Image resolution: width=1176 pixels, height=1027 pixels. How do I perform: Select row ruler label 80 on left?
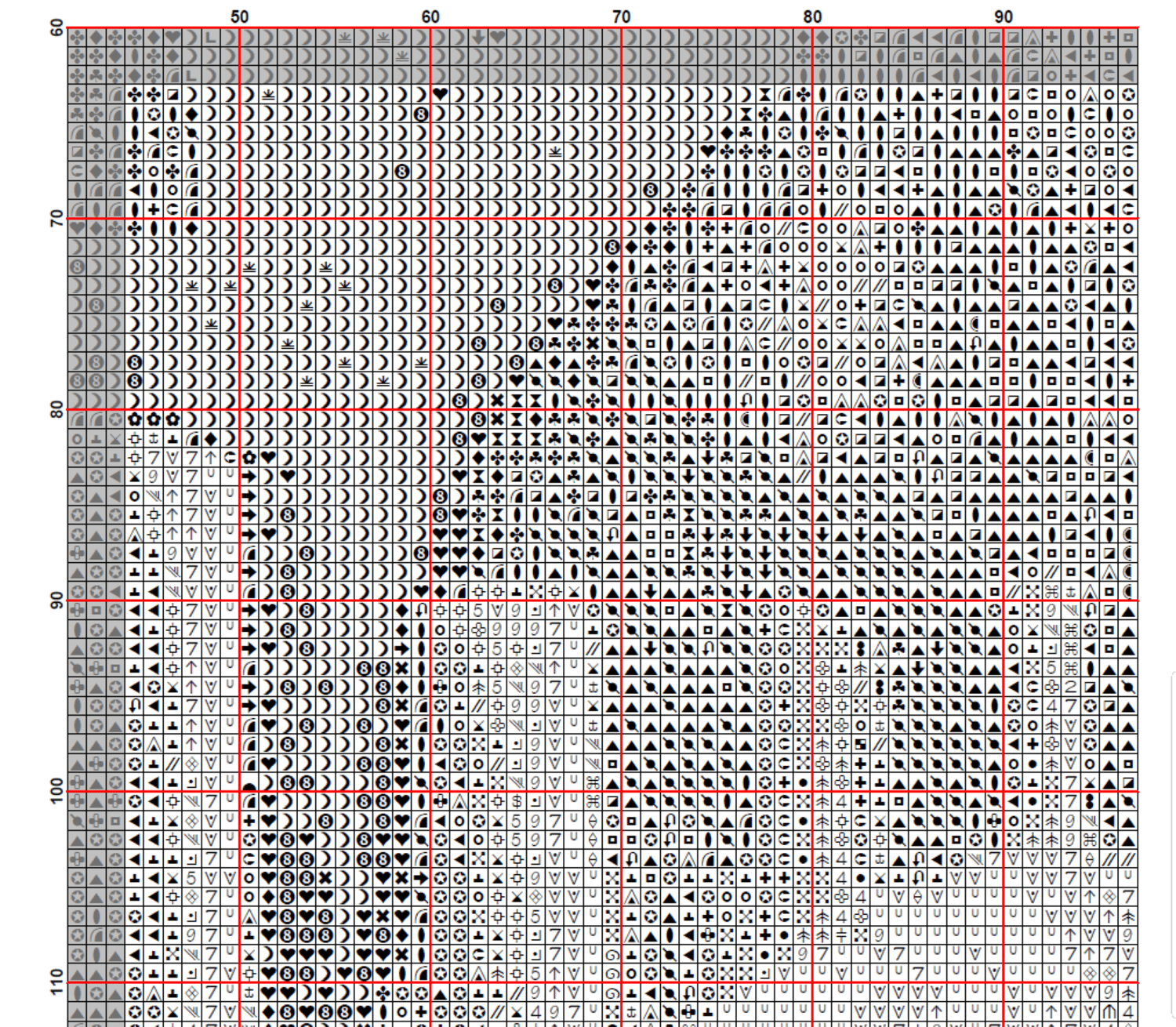(x=57, y=410)
